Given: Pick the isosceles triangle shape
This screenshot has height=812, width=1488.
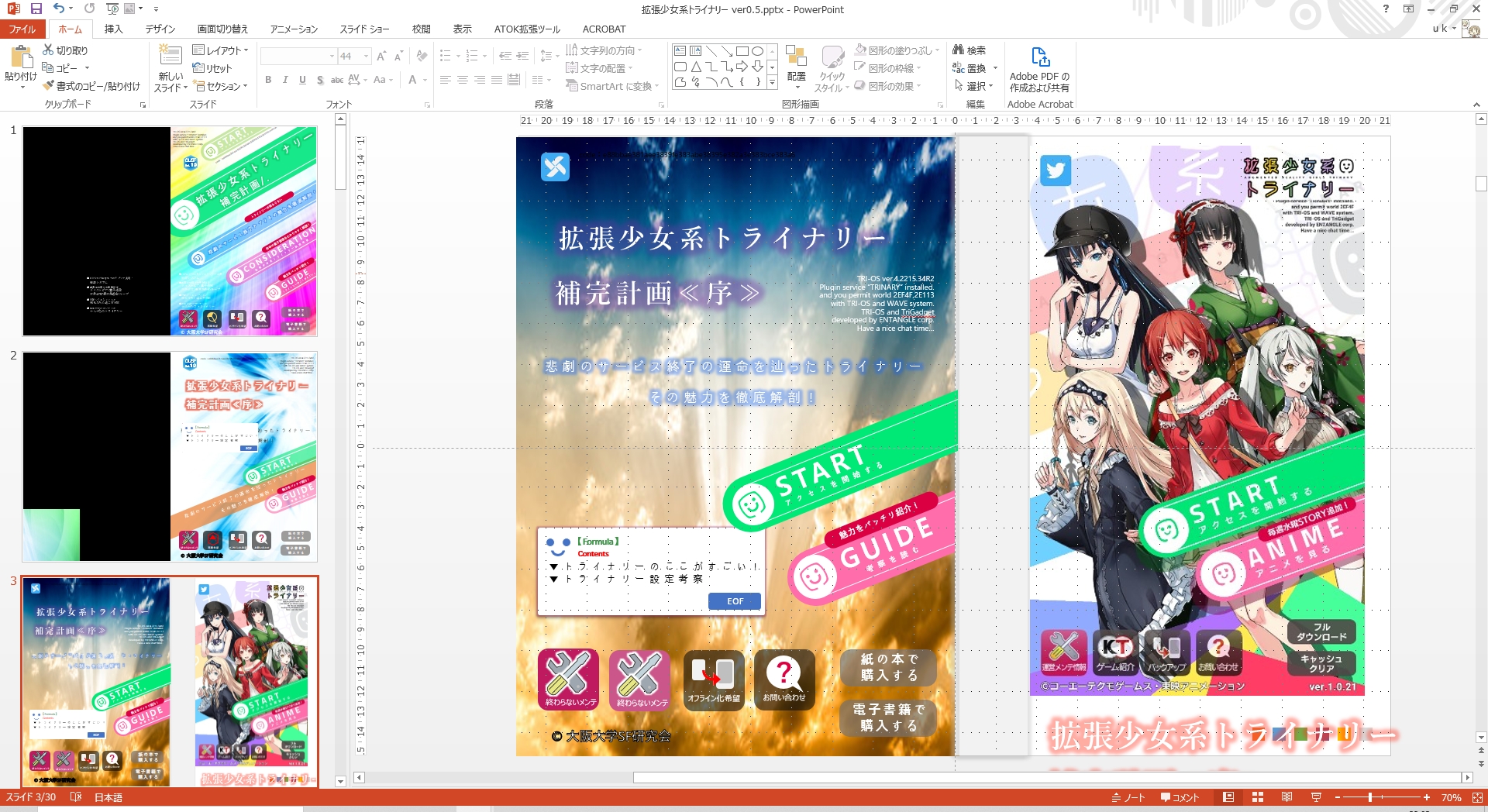Looking at the screenshot, I should pos(695,67).
